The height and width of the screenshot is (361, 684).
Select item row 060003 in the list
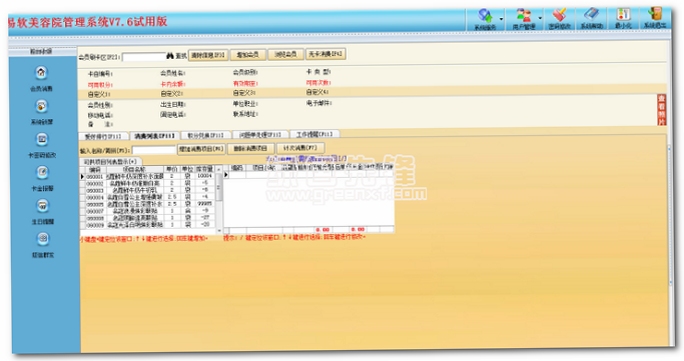tap(148, 191)
